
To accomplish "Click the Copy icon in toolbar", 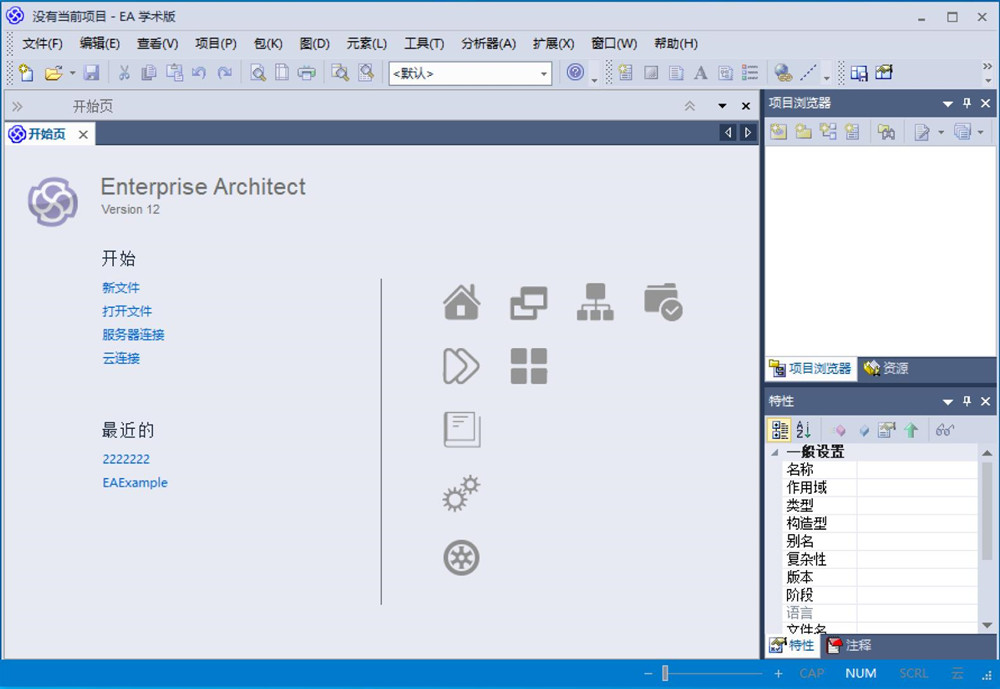I will pos(149,73).
